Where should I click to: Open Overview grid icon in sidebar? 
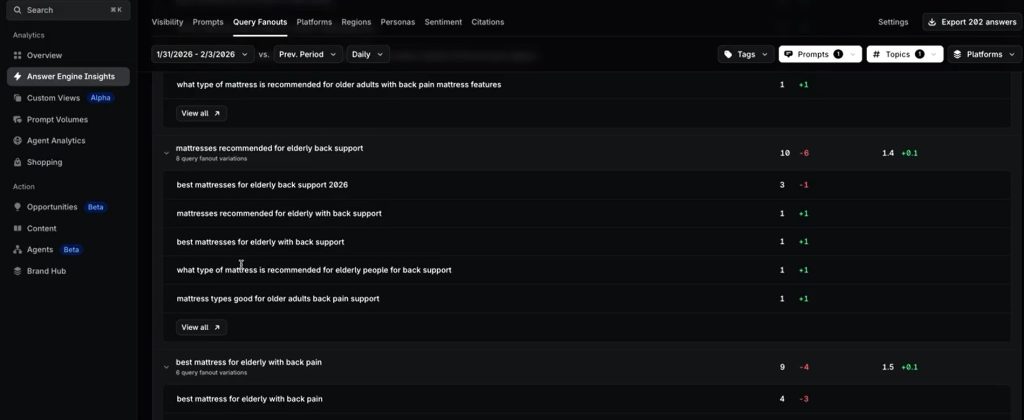point(18,56)
